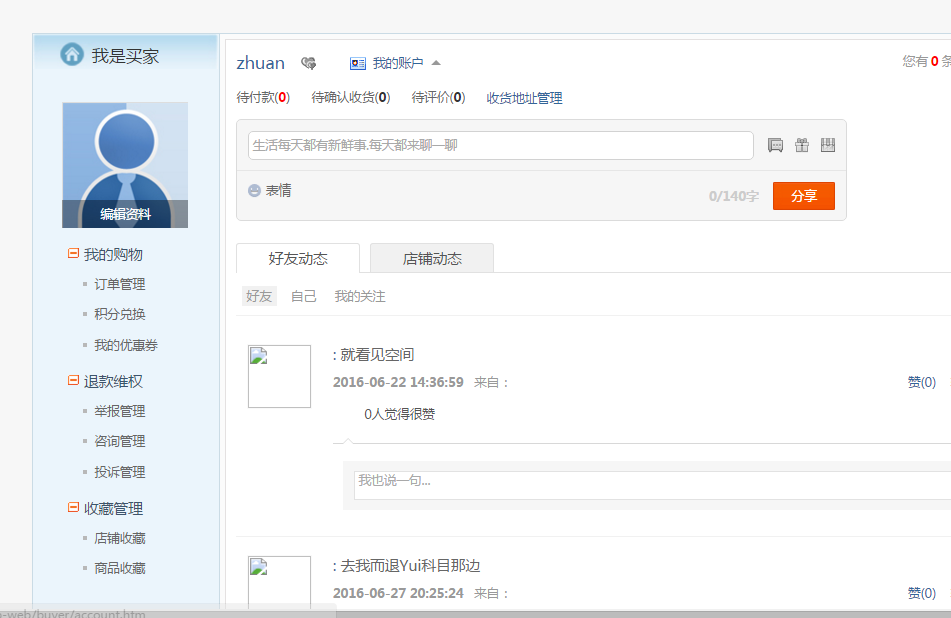Click the shop icon next to the gift icon
The width and height of the screenshot is (951, 618).
coord(828,145)
